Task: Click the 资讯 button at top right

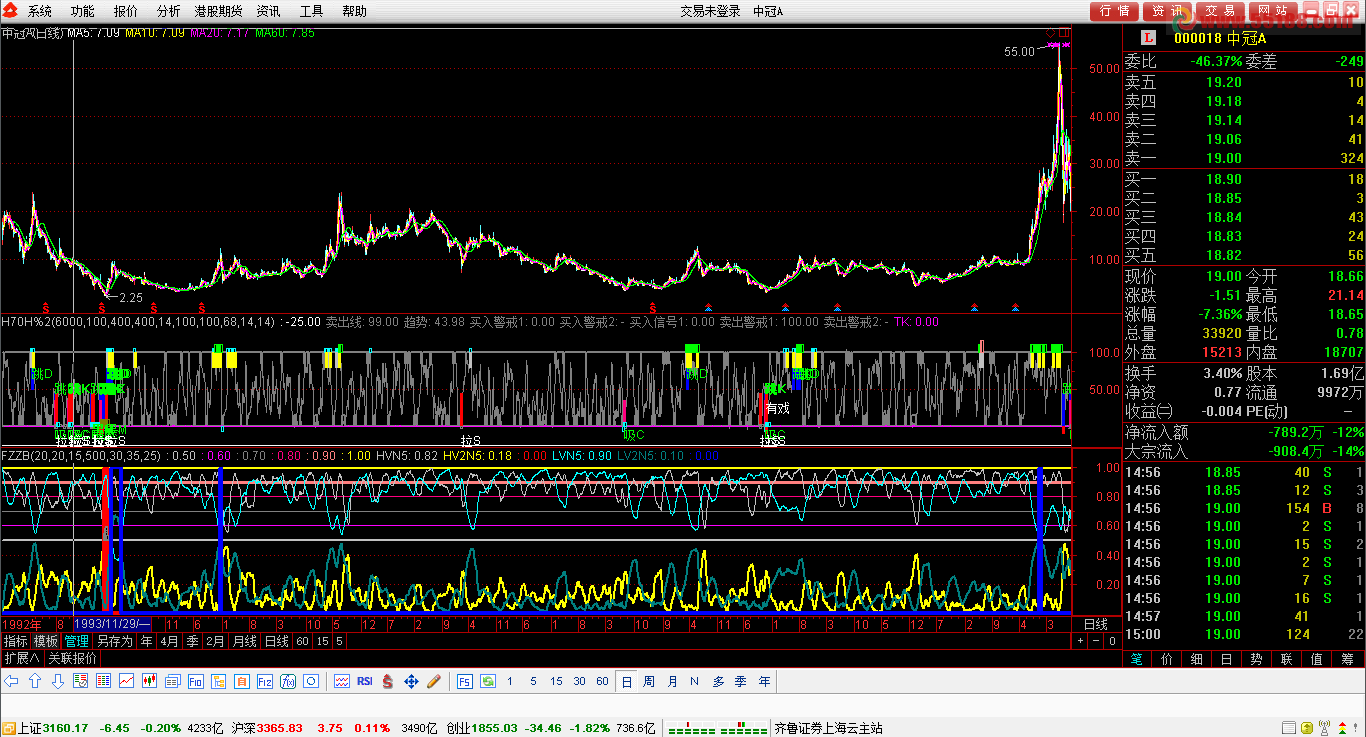Action: [x=1167, y=11]
